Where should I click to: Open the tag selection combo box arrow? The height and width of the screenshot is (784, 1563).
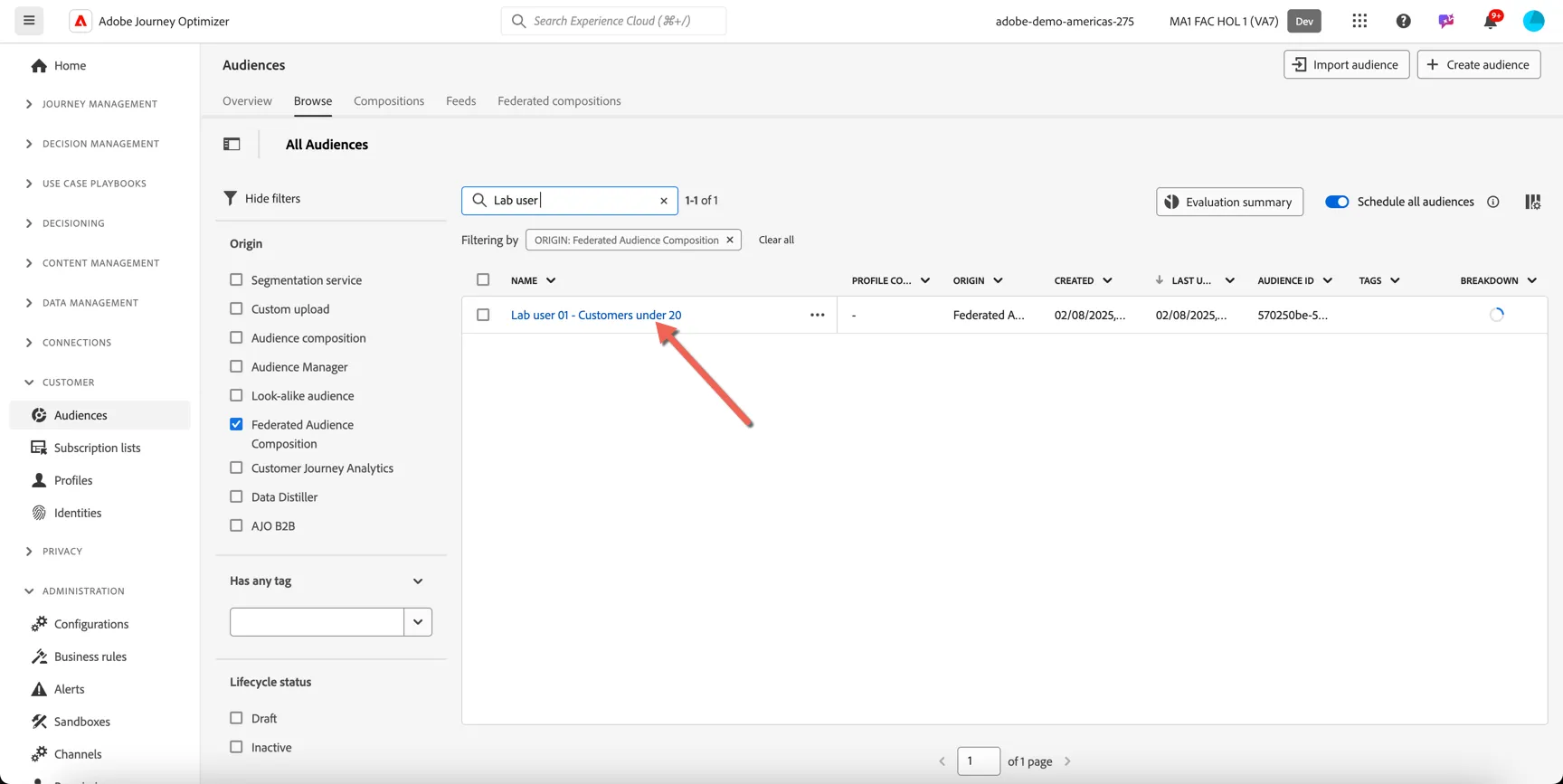(418, 622)
